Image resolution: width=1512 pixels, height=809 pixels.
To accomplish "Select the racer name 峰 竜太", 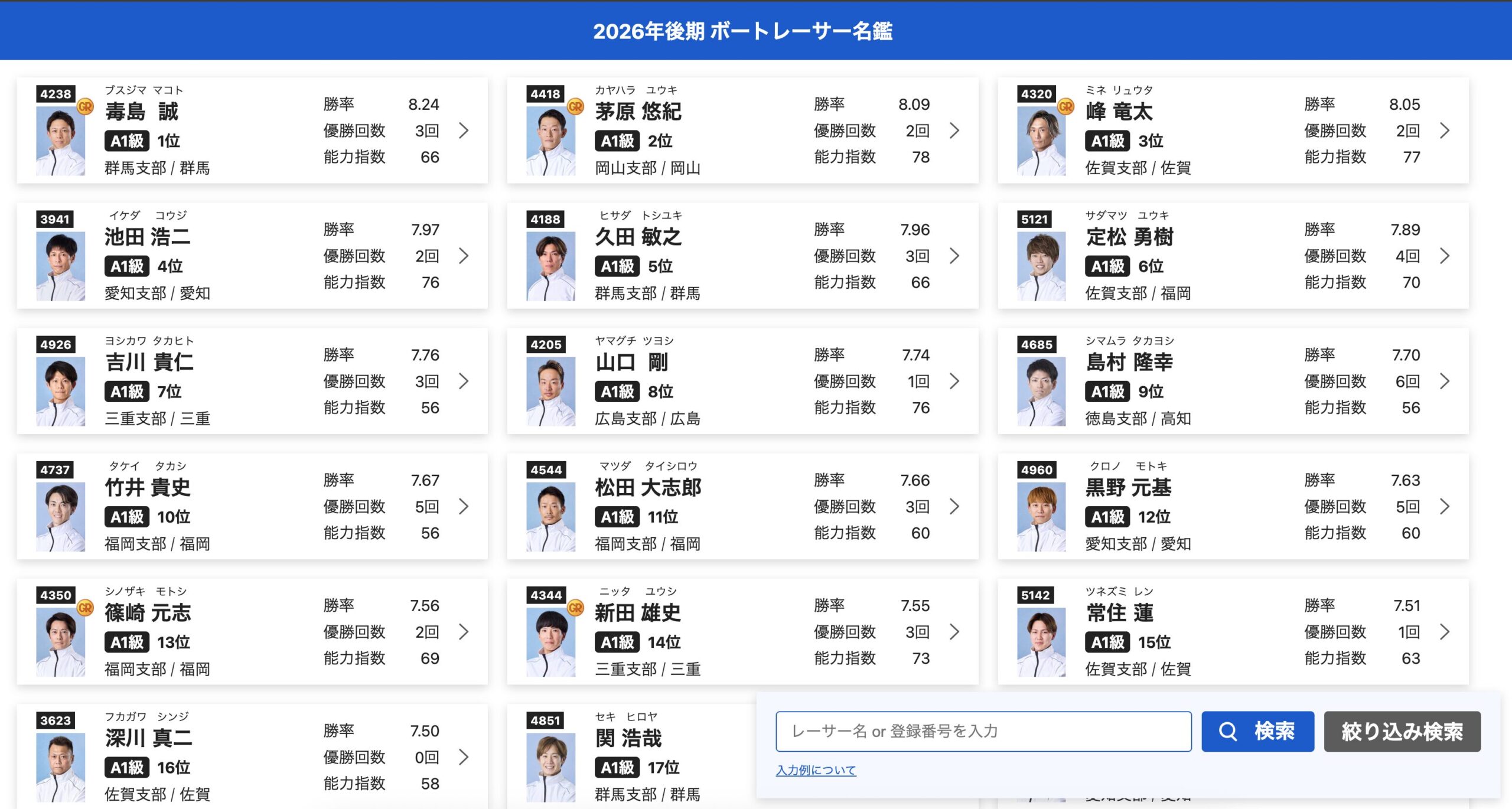I will click(1119, 112).
